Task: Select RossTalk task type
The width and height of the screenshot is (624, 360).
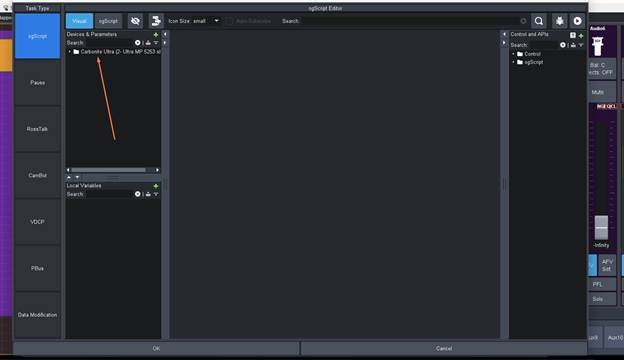Action: click(x=37, y=129)
